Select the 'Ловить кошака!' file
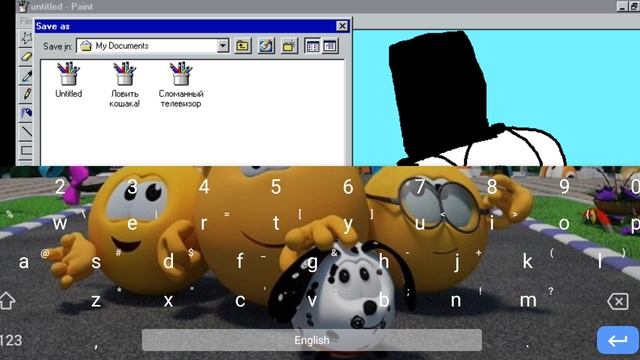 124,85
